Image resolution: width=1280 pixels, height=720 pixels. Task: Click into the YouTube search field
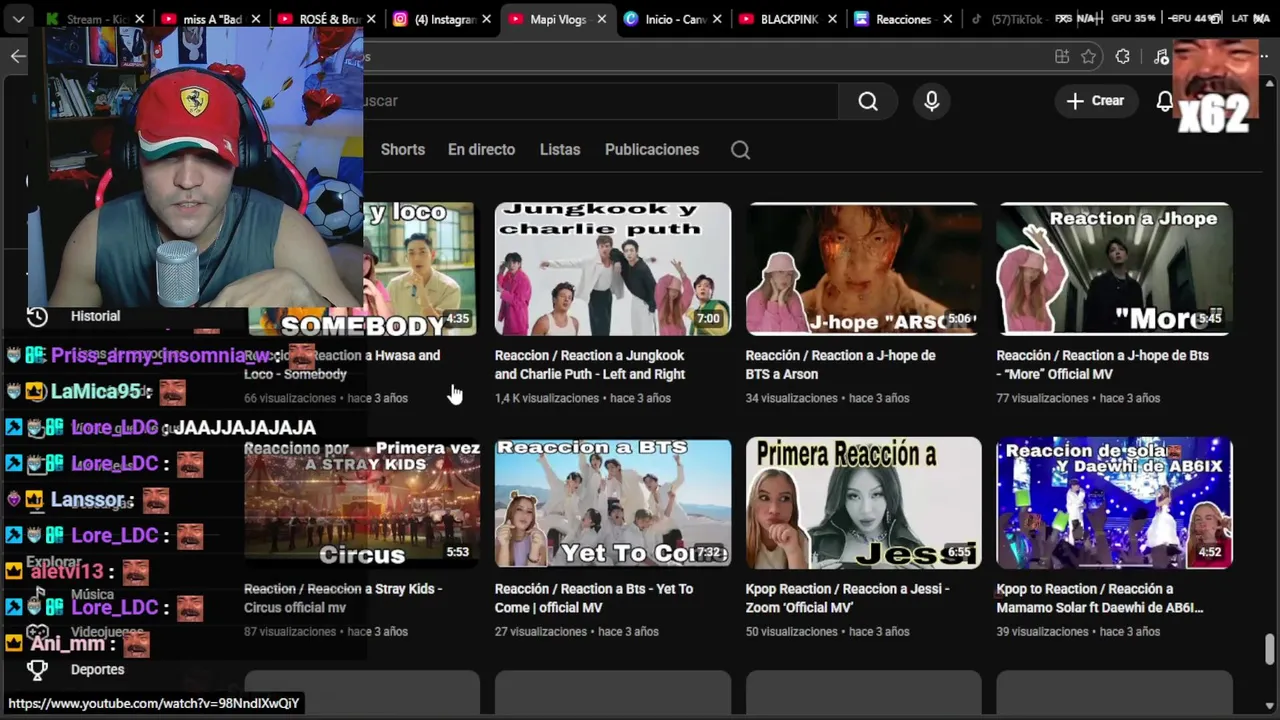click(x=600, y=101)
